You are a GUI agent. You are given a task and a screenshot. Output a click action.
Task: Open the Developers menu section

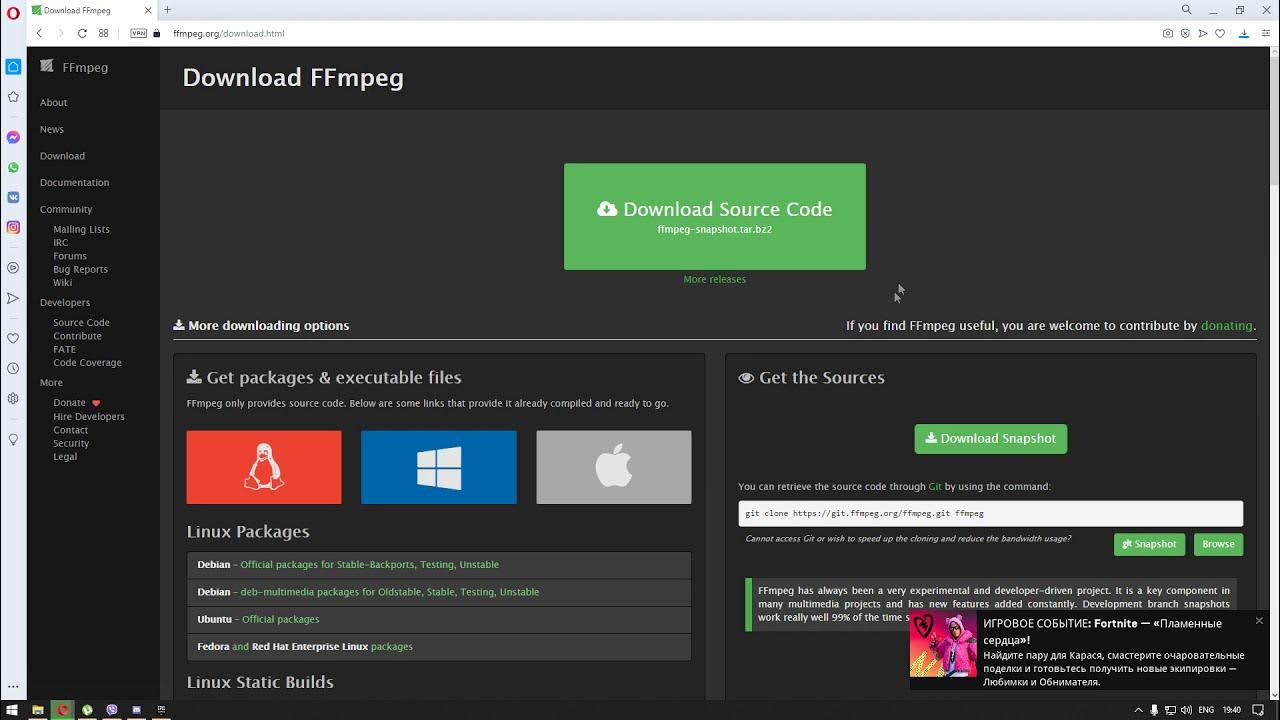(64, 302)
